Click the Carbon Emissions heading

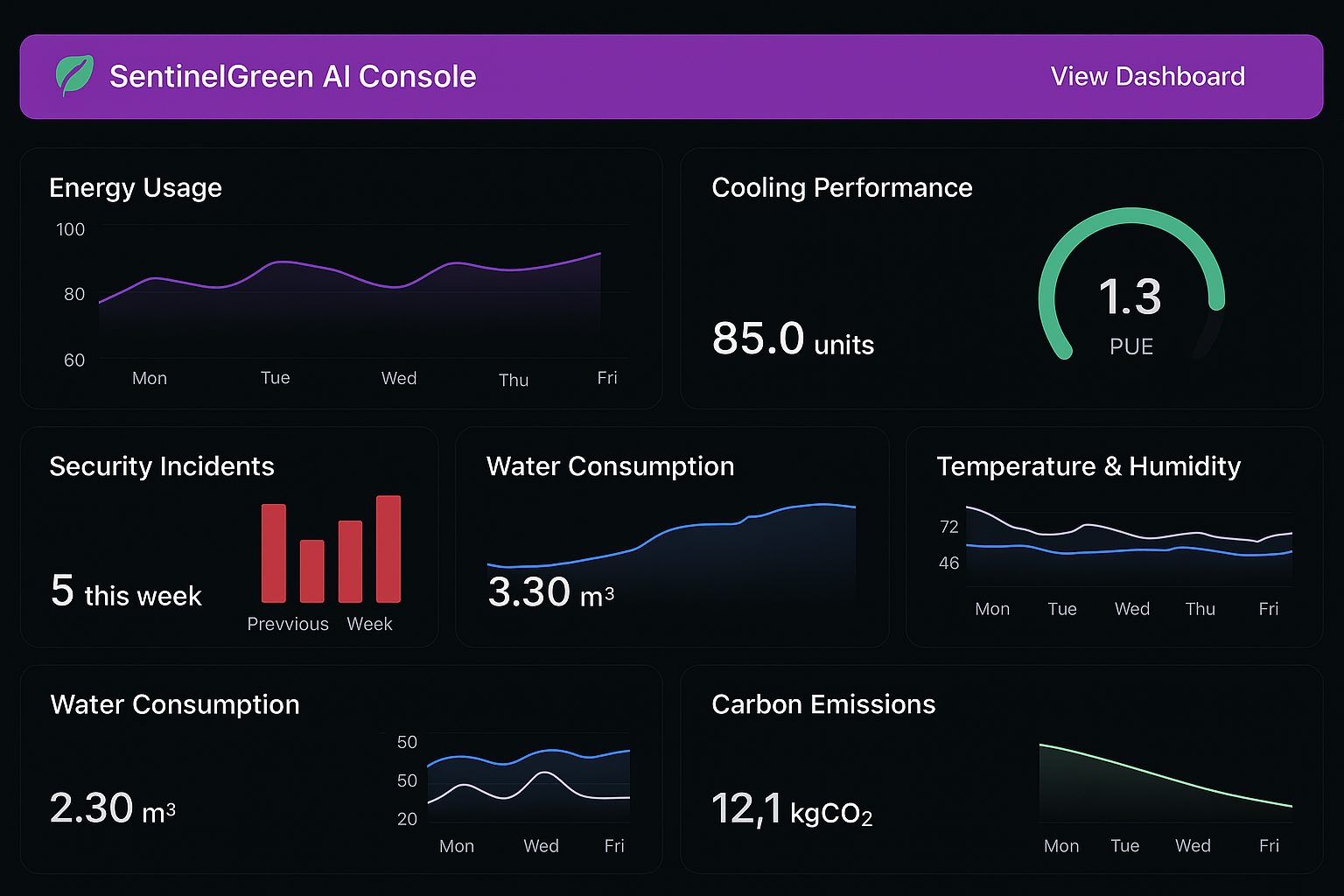click(823, 704)
